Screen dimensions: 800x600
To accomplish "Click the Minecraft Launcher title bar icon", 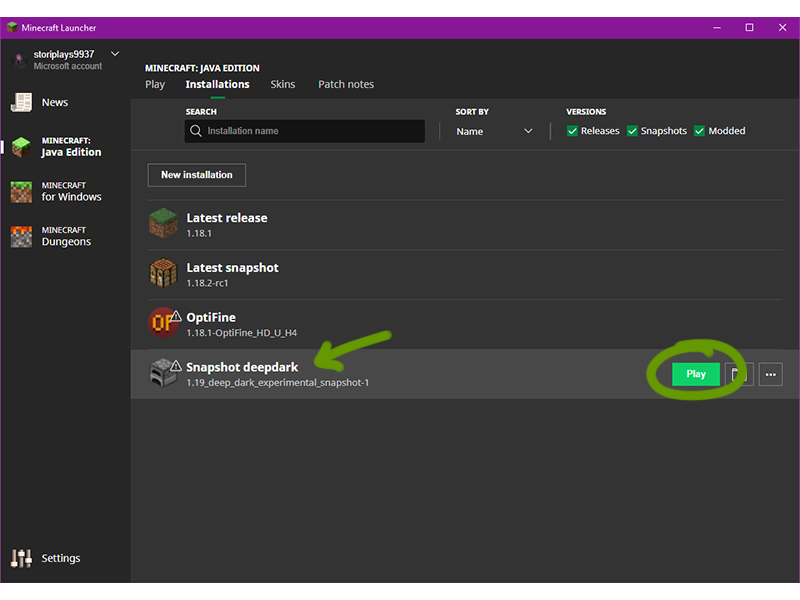I will (12, 28).
